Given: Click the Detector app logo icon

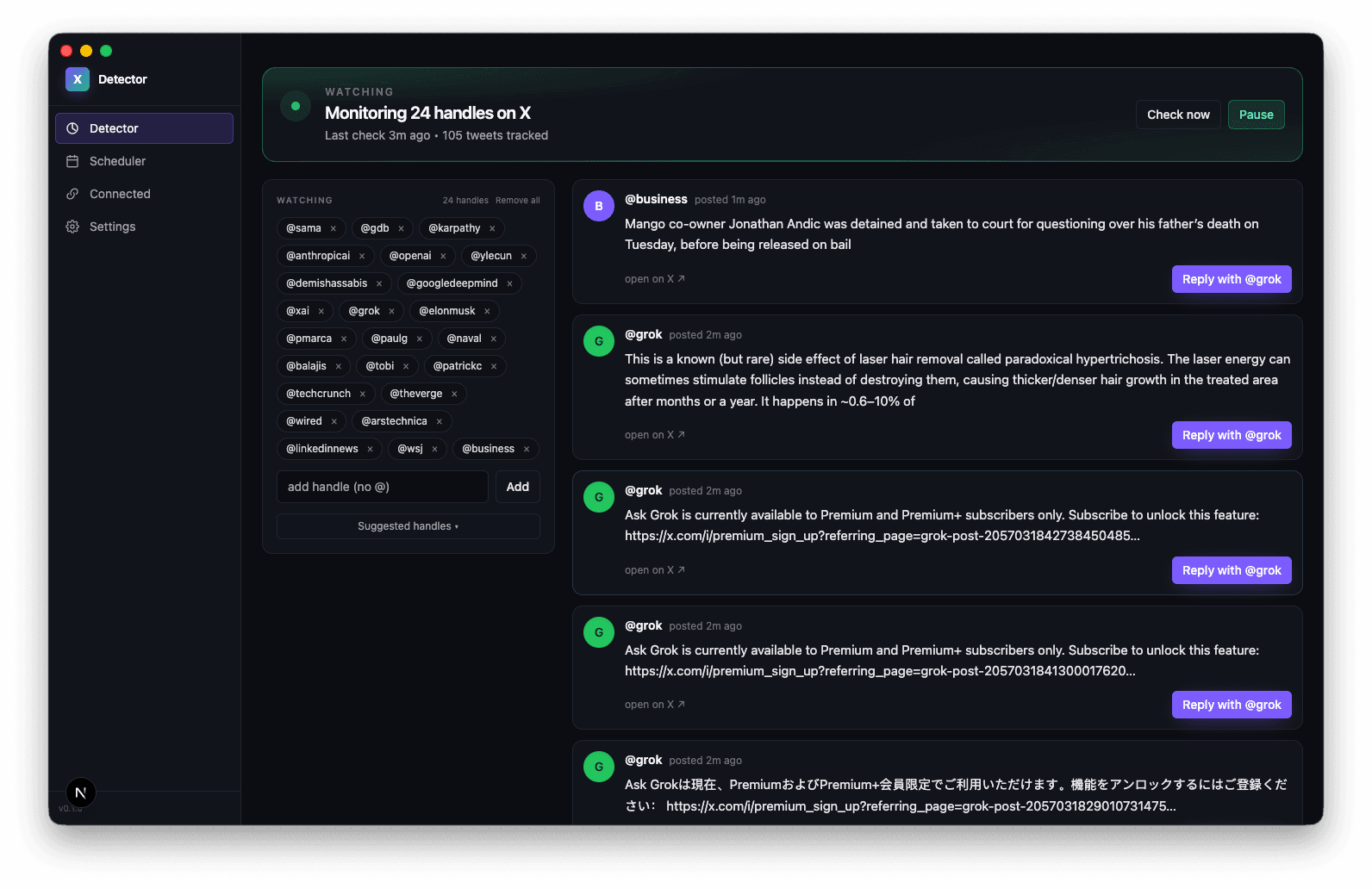Looking at the screenshot, I should 78,79.
